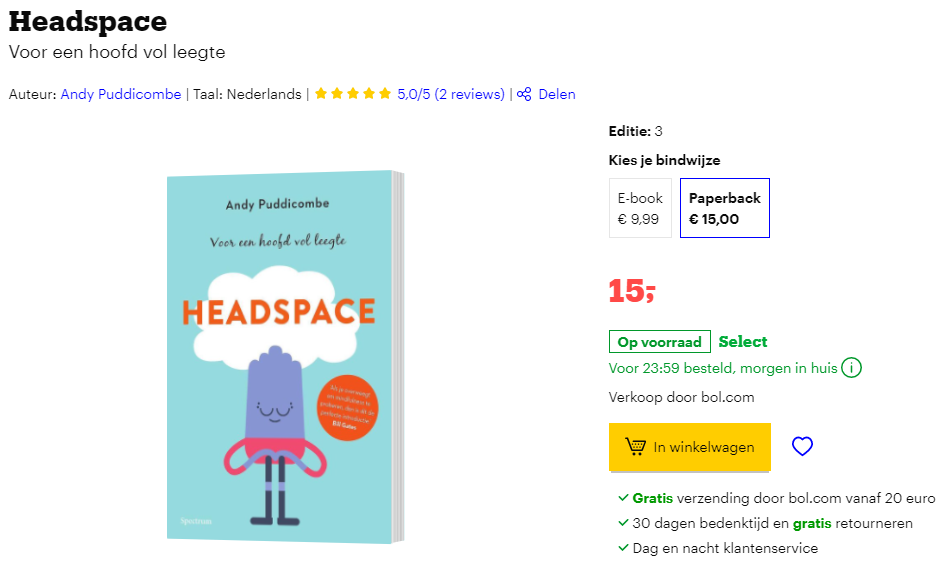
Task: Open author Andy Puddicombe link
Action: point(121,94)
